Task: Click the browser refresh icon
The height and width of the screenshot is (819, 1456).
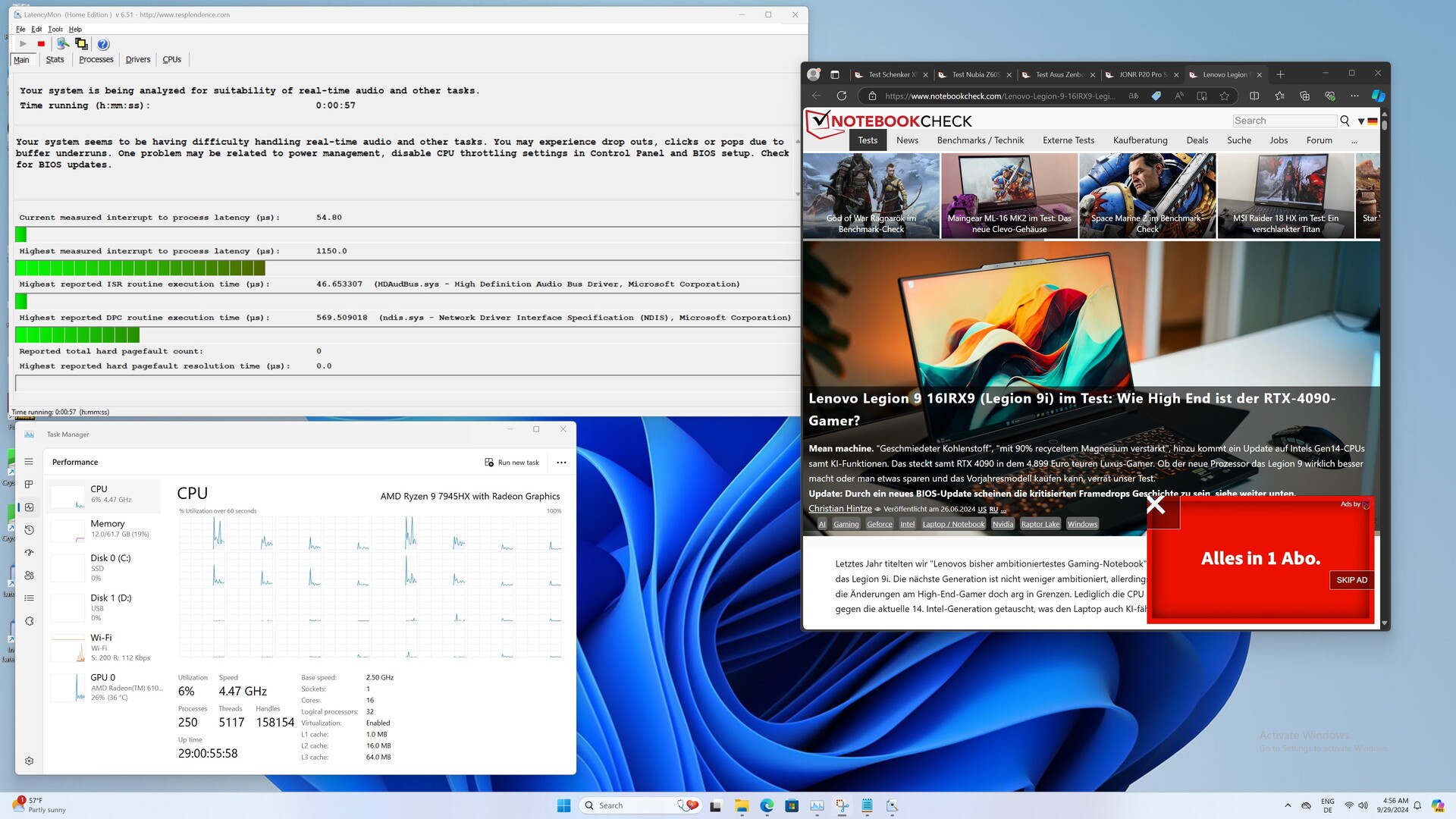Action: click(x=841, y=96)
